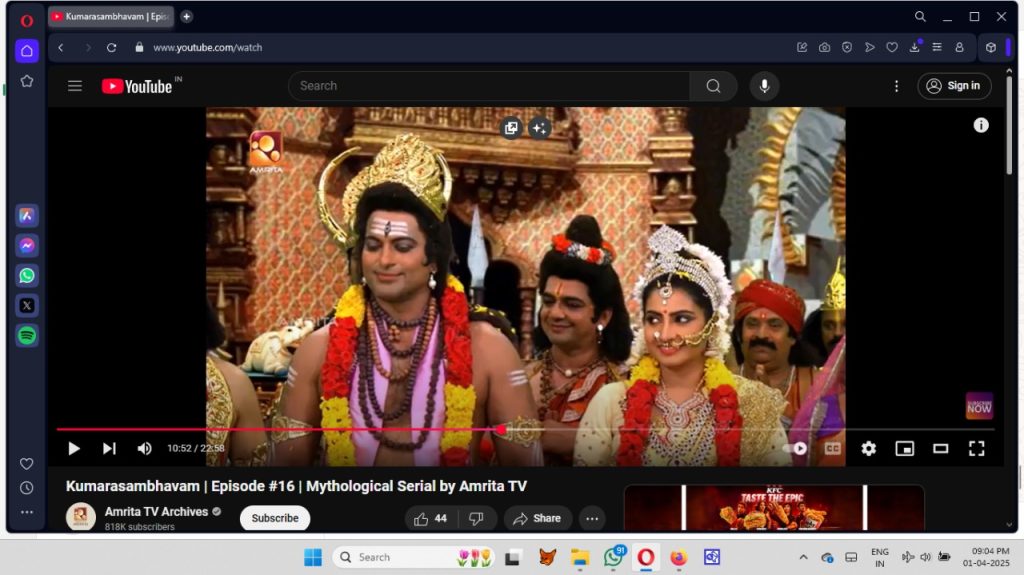Open downloads icon in address bar

coord(915,47)
